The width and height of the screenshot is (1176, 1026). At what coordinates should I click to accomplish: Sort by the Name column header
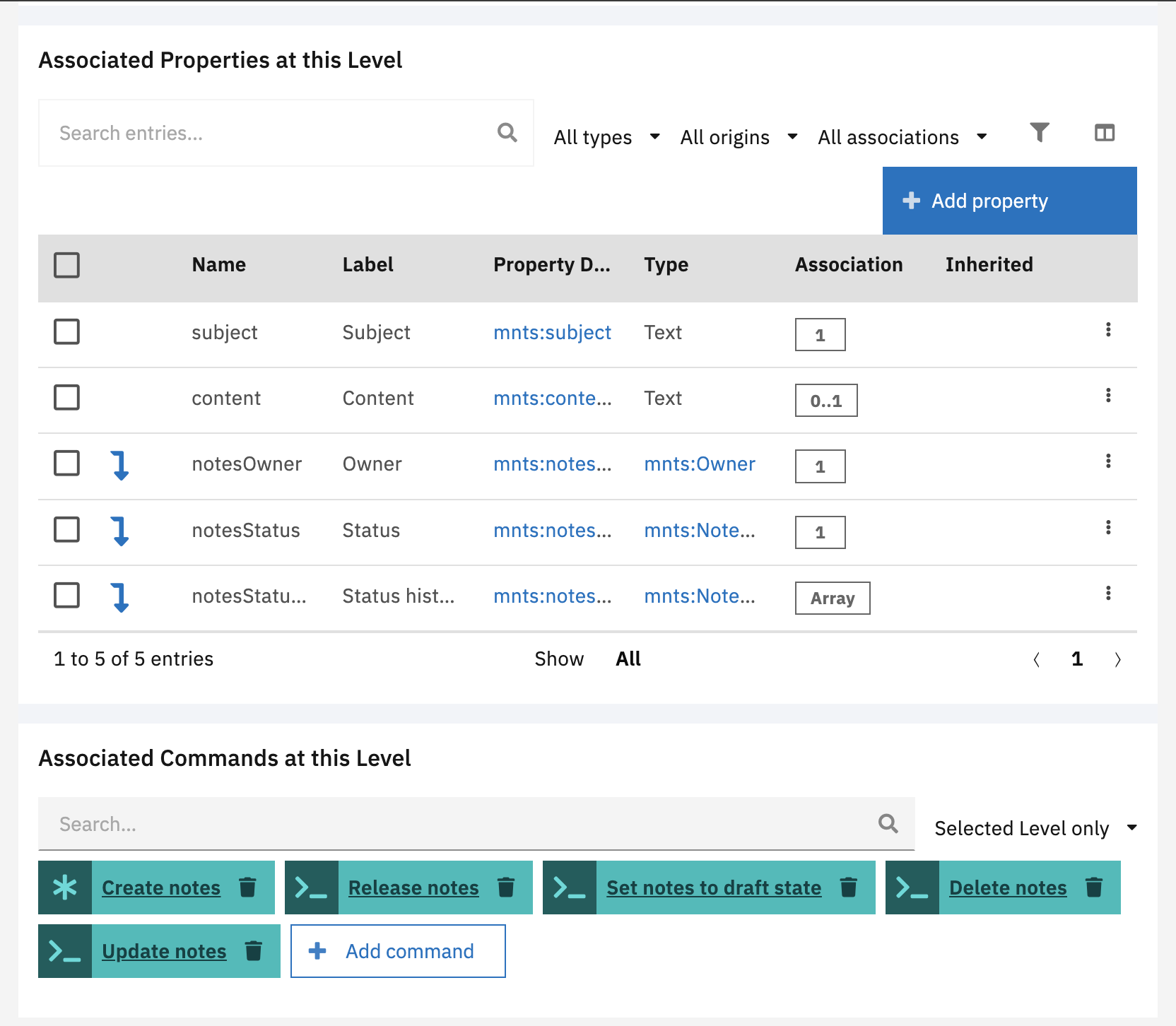coord(219,265)
